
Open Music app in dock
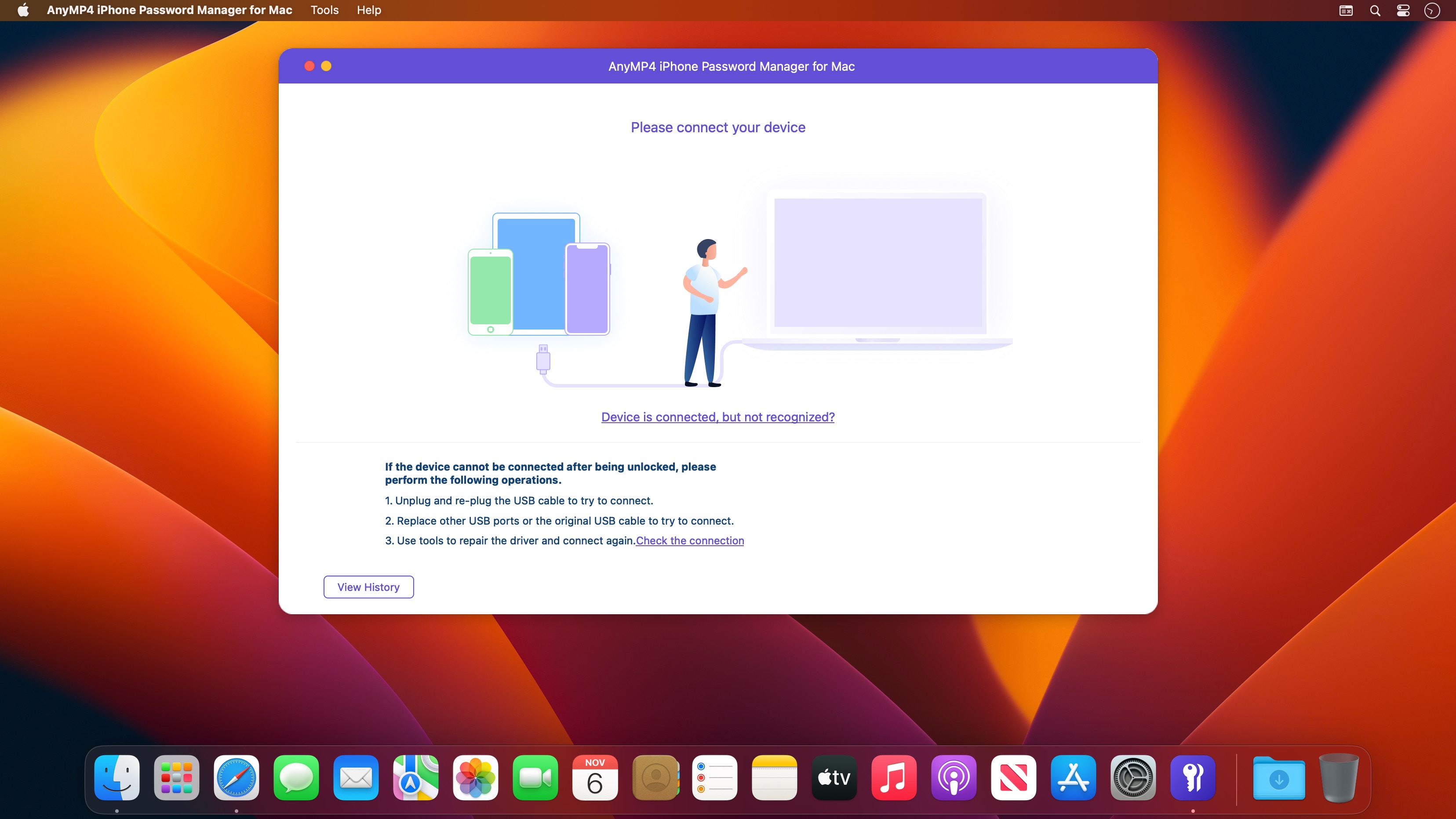pos(894,778)
